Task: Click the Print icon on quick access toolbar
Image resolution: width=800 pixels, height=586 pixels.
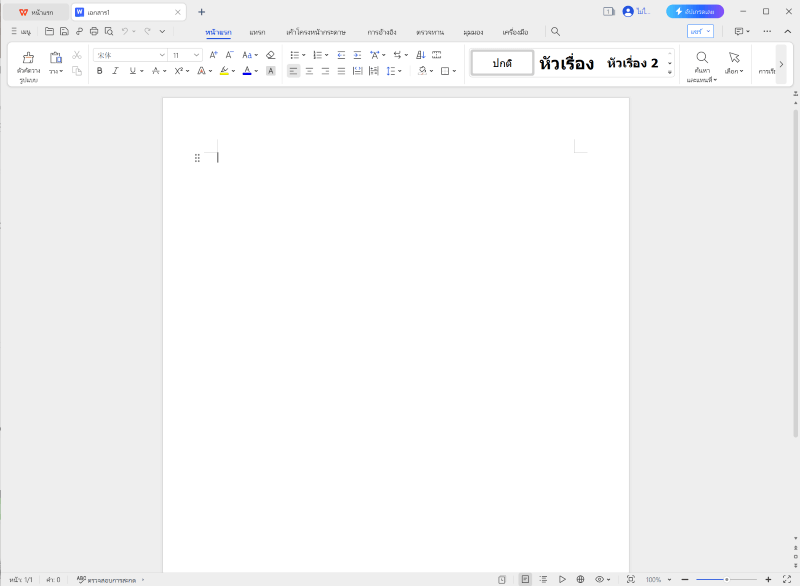Action: pyautogui.click(x=94, y=31)
